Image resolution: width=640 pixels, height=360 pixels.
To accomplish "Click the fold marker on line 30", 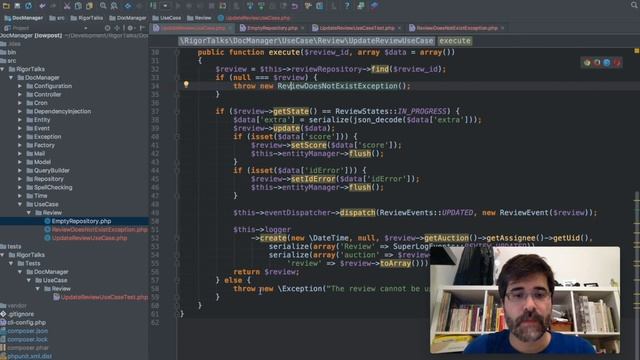I will (x=178, y=52).
